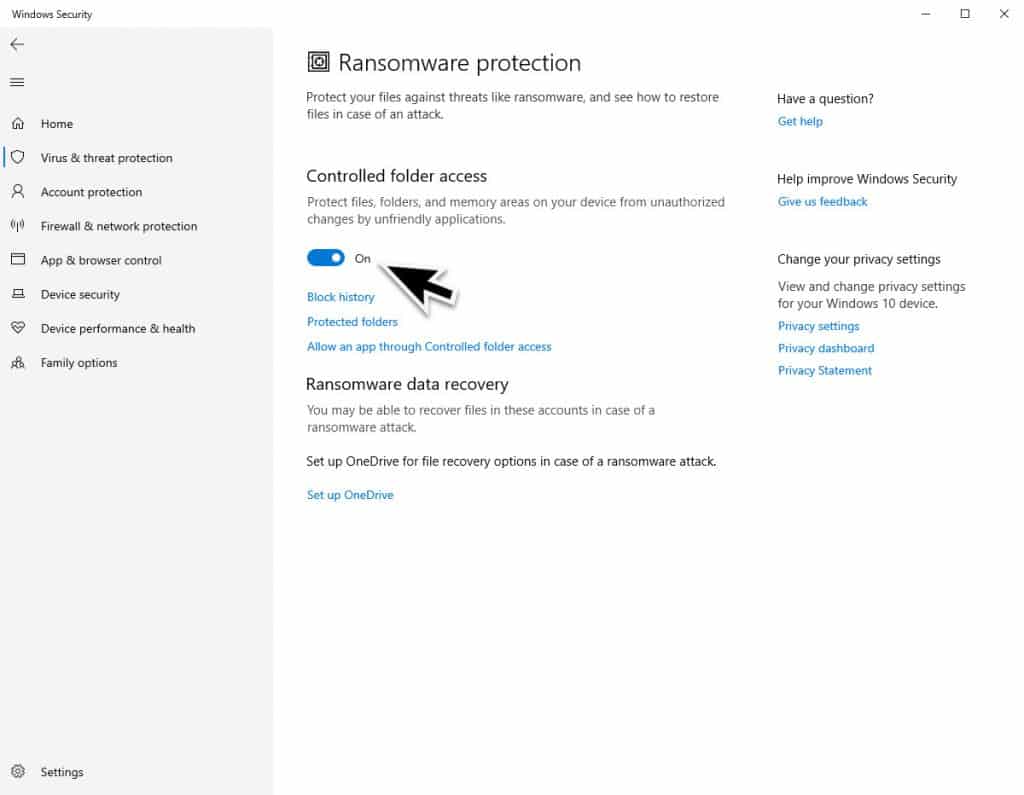Open the Device security icon
This screenshot has height=795, width=1024.
[20, 294]
